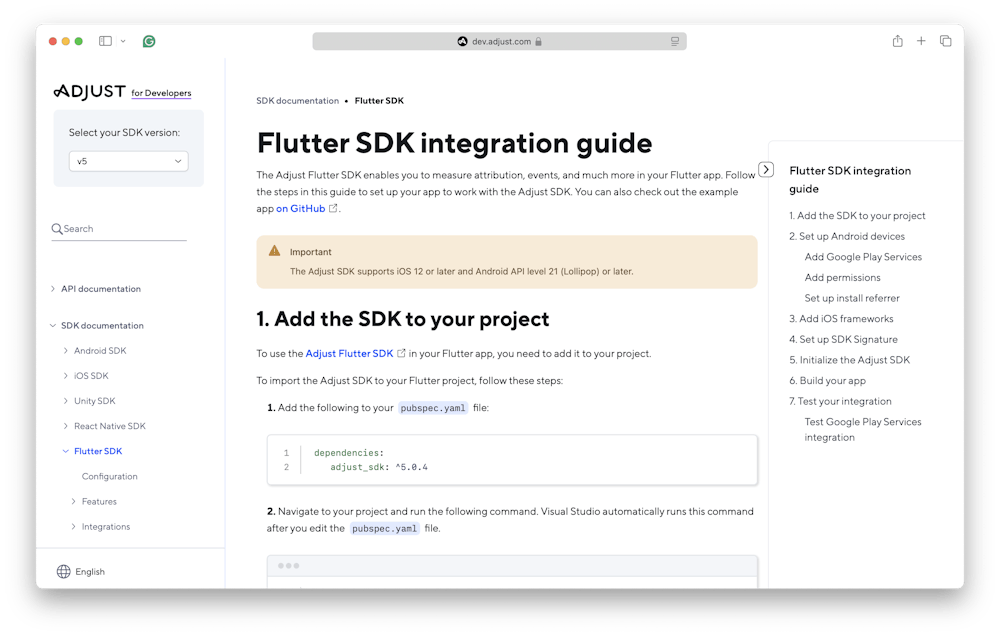Image resolution: width=1000 pixels, height=636 pixels.
Task: Open React Native SDK in sidebar
Action: click(x=110, y=426)
